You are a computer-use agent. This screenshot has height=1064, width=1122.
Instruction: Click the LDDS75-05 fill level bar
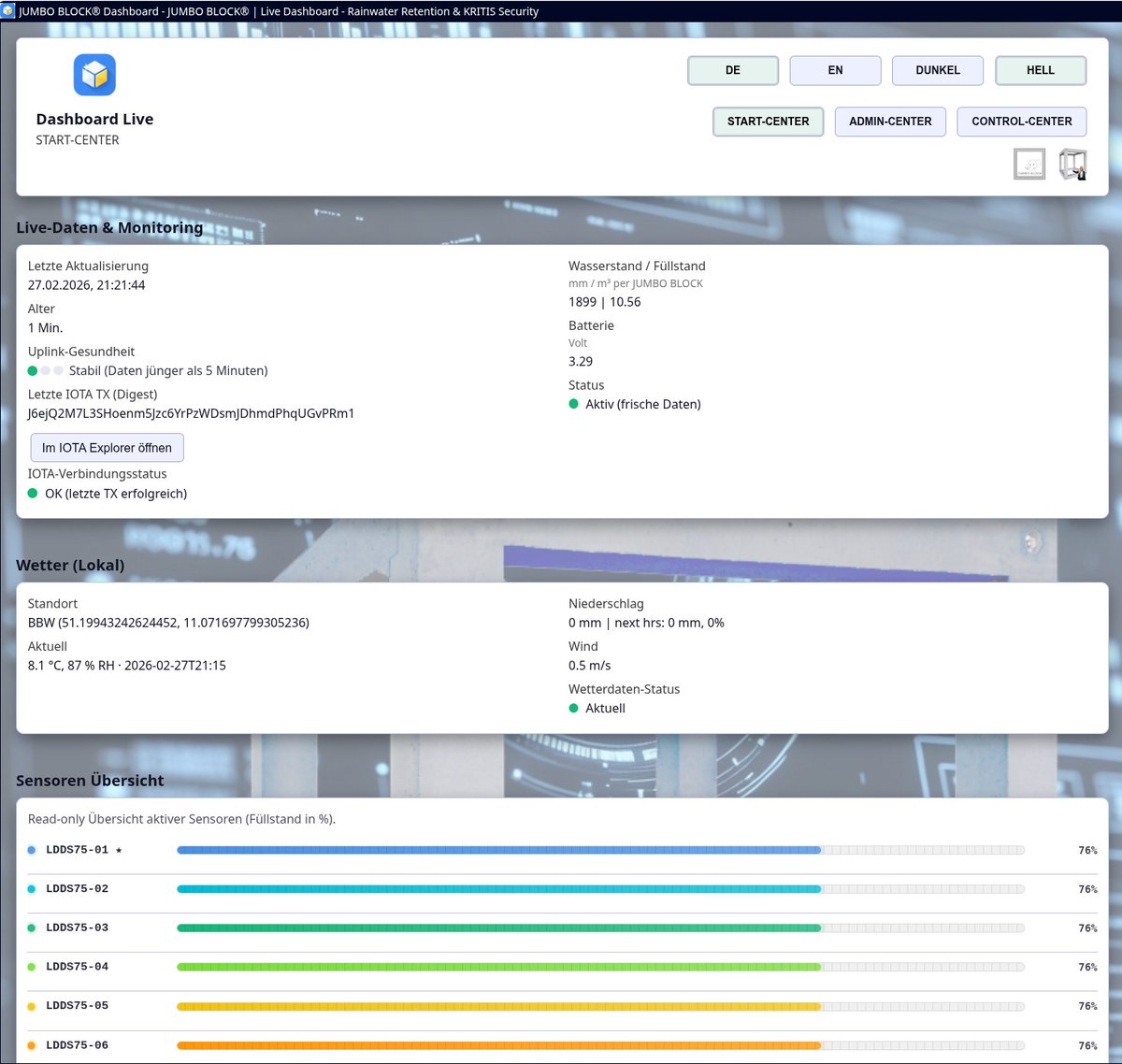[601, 1006]
